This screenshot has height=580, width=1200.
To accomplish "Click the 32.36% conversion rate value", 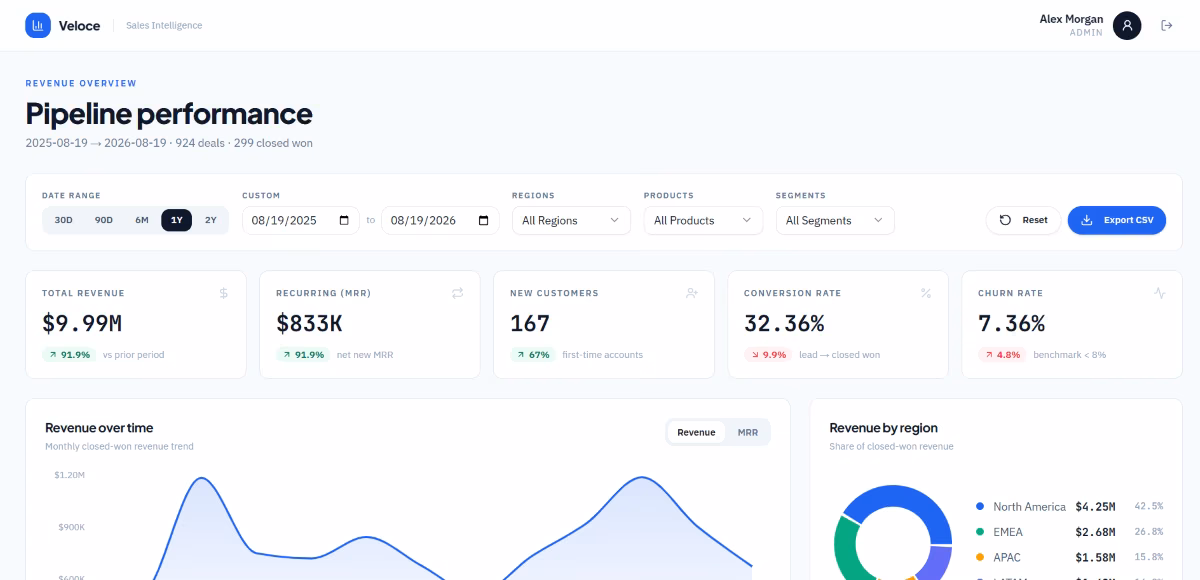I will pos(784,323).
